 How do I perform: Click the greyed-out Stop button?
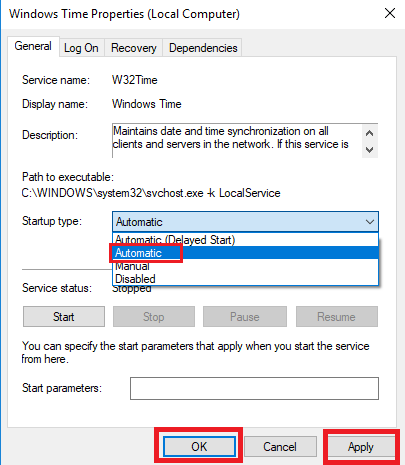pyautogui.click(x=154, y=317)
